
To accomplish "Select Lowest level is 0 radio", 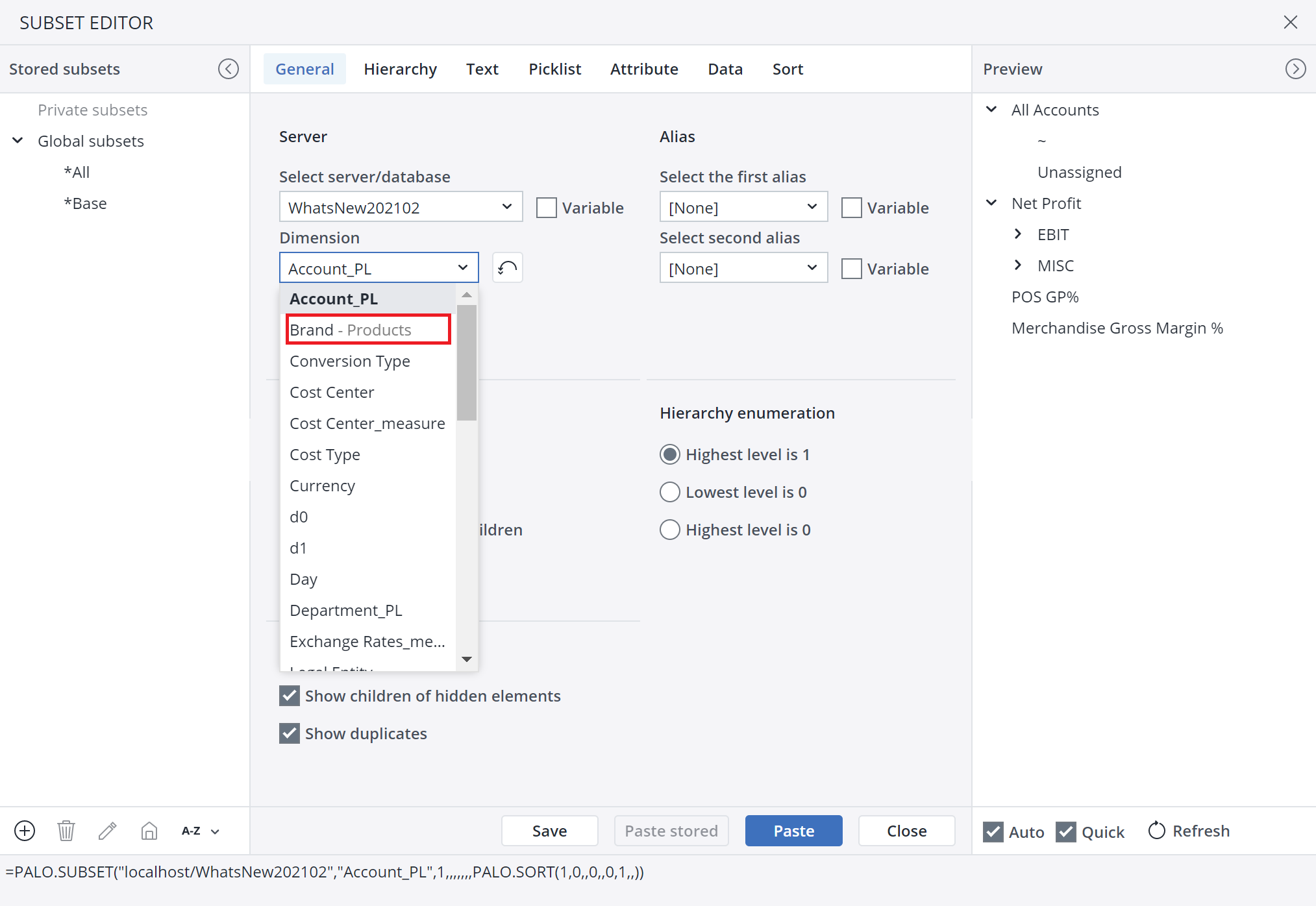I will [670, 492].
